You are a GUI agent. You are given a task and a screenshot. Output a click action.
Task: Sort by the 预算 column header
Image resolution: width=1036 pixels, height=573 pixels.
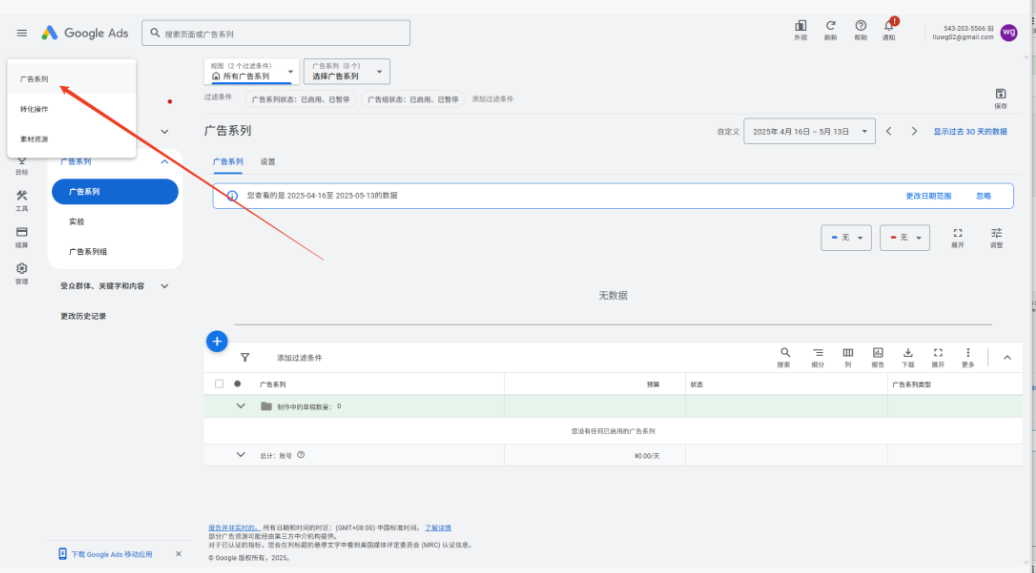[x=653, y=384]
